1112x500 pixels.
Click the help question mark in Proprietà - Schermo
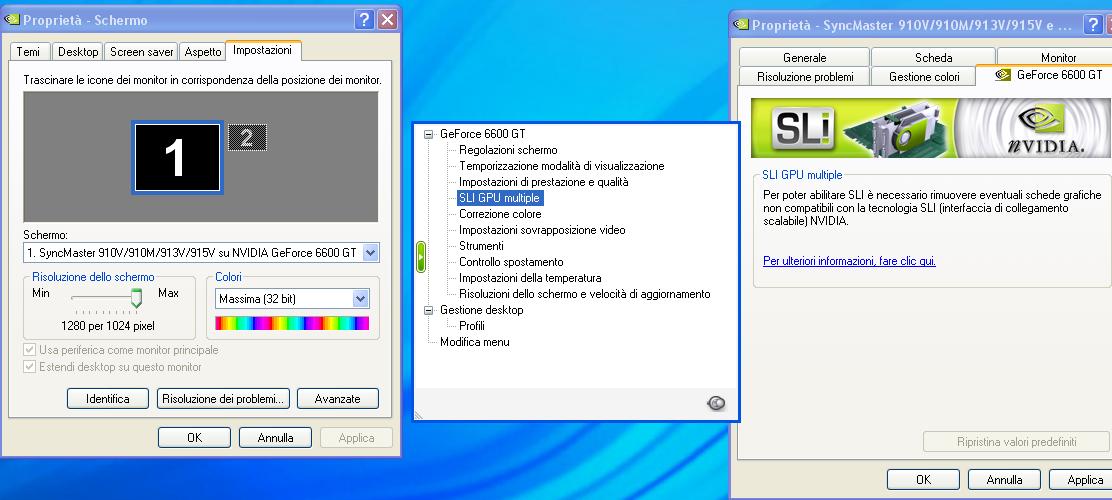[364, 20]
